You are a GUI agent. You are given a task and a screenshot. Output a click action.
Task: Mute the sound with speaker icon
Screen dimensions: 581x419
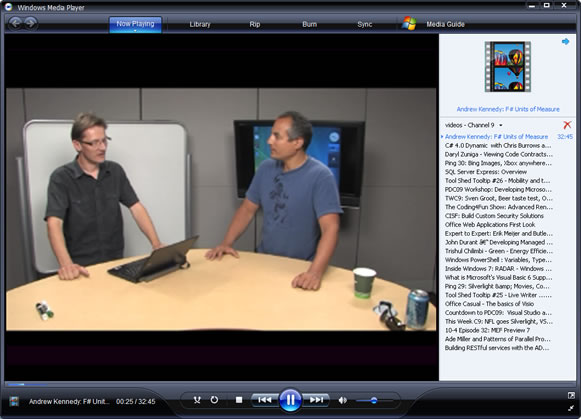[343, 400]
